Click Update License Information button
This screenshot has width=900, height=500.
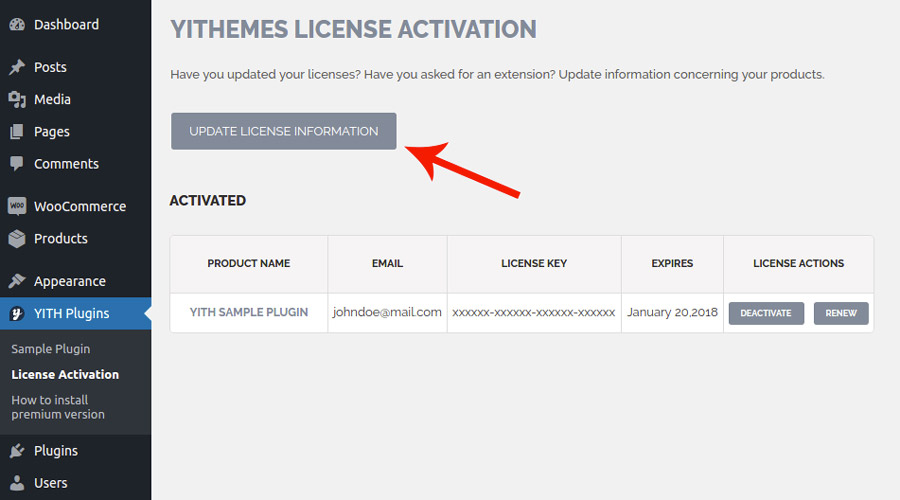pyautogui.click(x=284, y=131)
